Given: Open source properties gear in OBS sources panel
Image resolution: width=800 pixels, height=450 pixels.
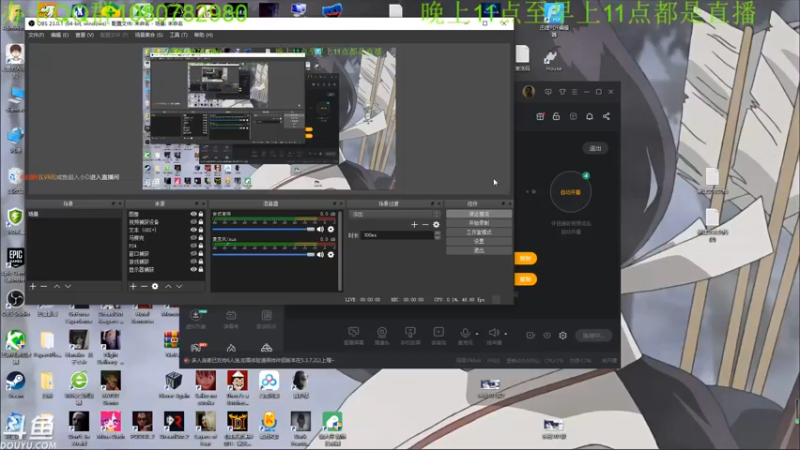Looking at the screenshot, I should tap(155, 287).
